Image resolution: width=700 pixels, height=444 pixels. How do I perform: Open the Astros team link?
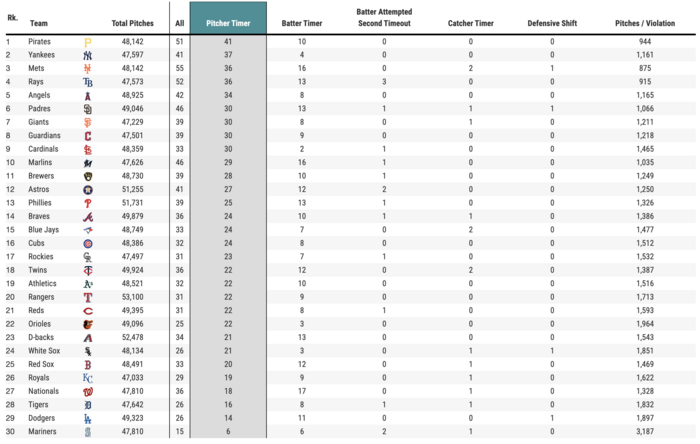[41, 189]
